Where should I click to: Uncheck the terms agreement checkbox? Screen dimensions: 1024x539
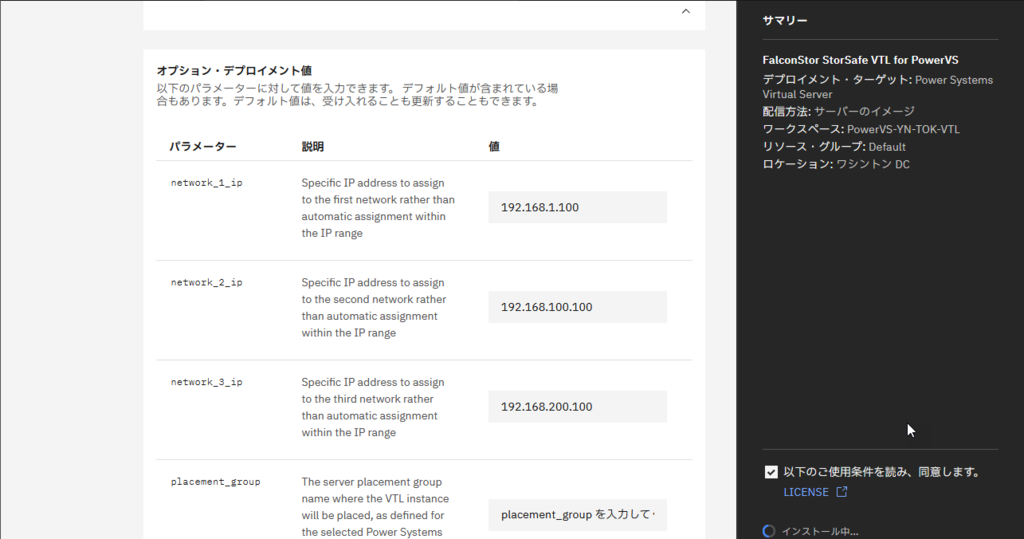[771, 472]
